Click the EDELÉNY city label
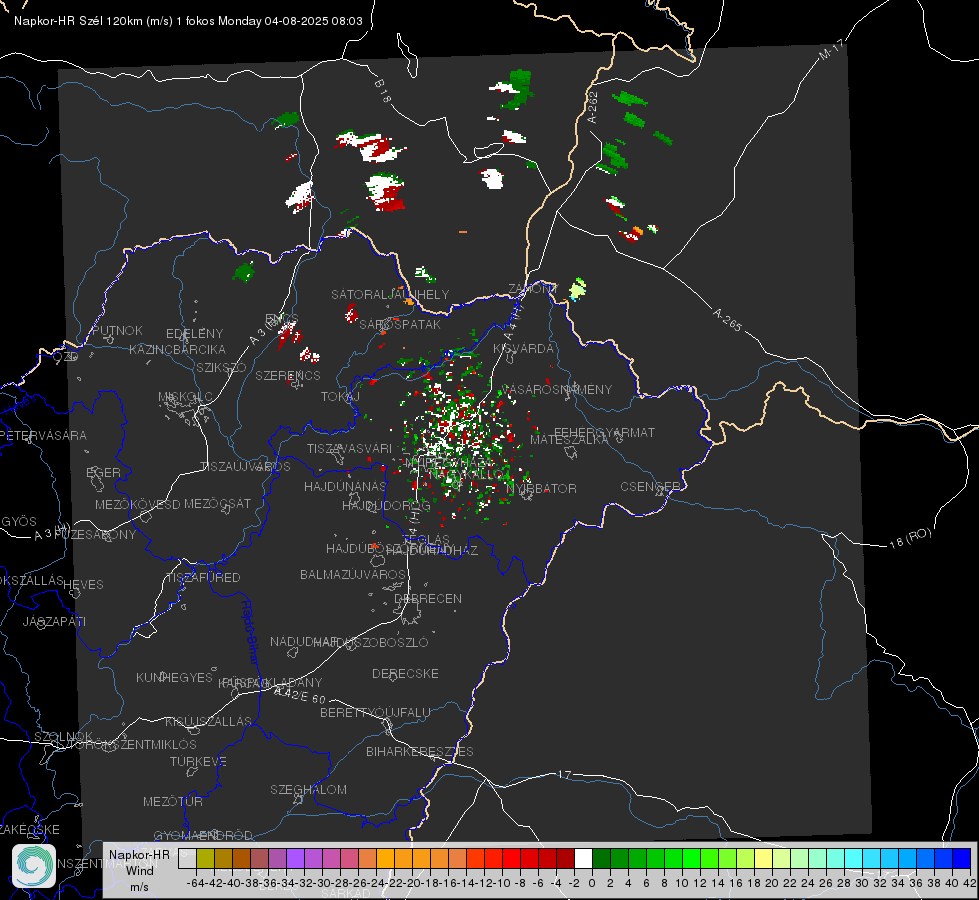Image resolution: width=979 pixels, height=900 pixels. coord(194,334)
